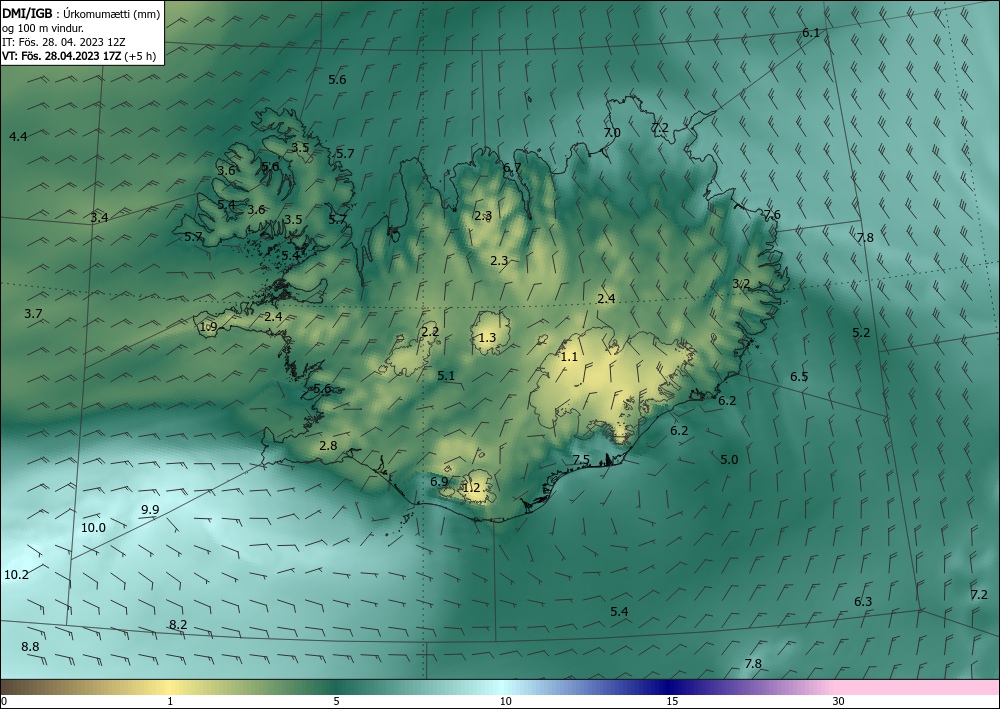Select the 'IT: Fös. 28. 04. 2023 12Z' line
This screenshot has height=709, width=1000.
point(64,42)
